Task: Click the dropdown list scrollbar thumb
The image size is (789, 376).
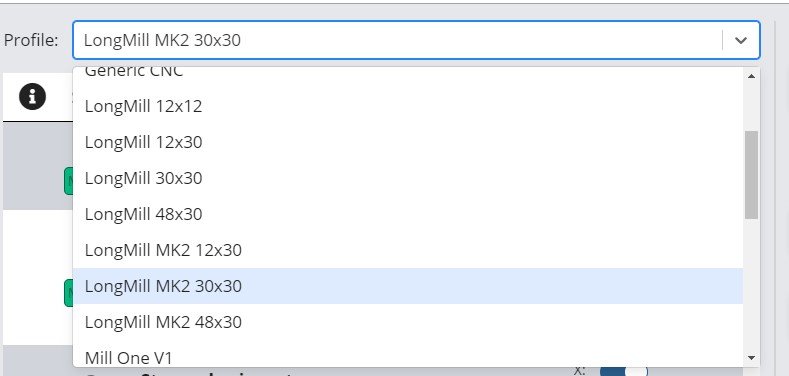Action: (x=751, y=175)
